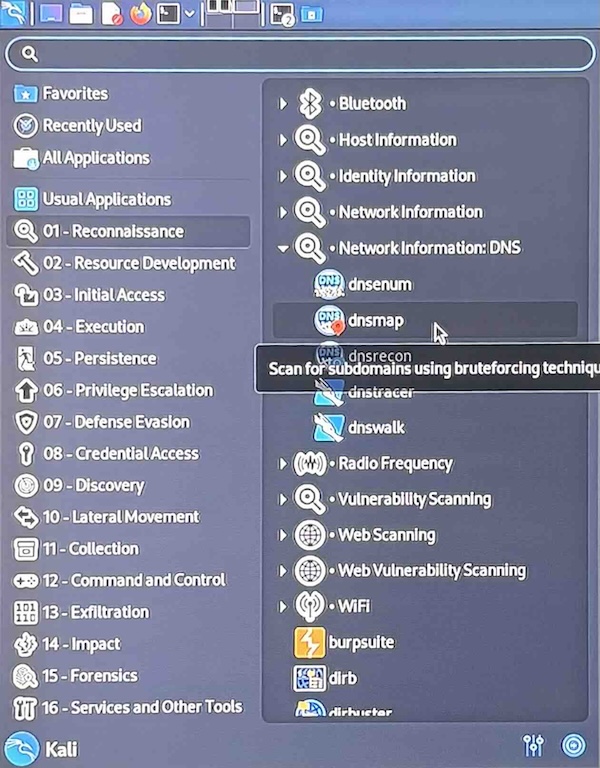Select 15 - Forensics category
This screenshot has width=600, height=768.
(x=89, y=676)
